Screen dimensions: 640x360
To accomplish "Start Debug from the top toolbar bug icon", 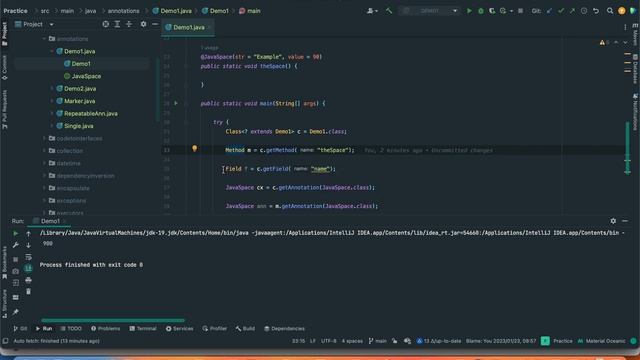I will 481,11.
